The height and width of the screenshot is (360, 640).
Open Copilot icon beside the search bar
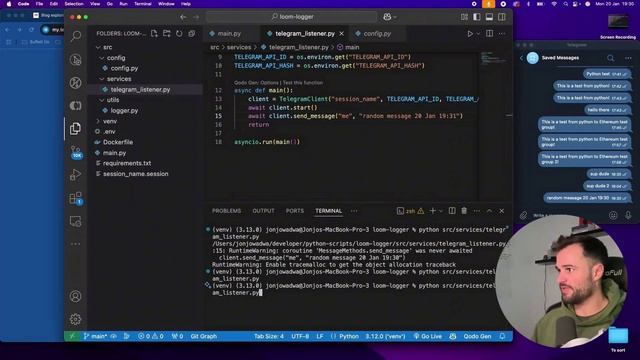[387, 17]
